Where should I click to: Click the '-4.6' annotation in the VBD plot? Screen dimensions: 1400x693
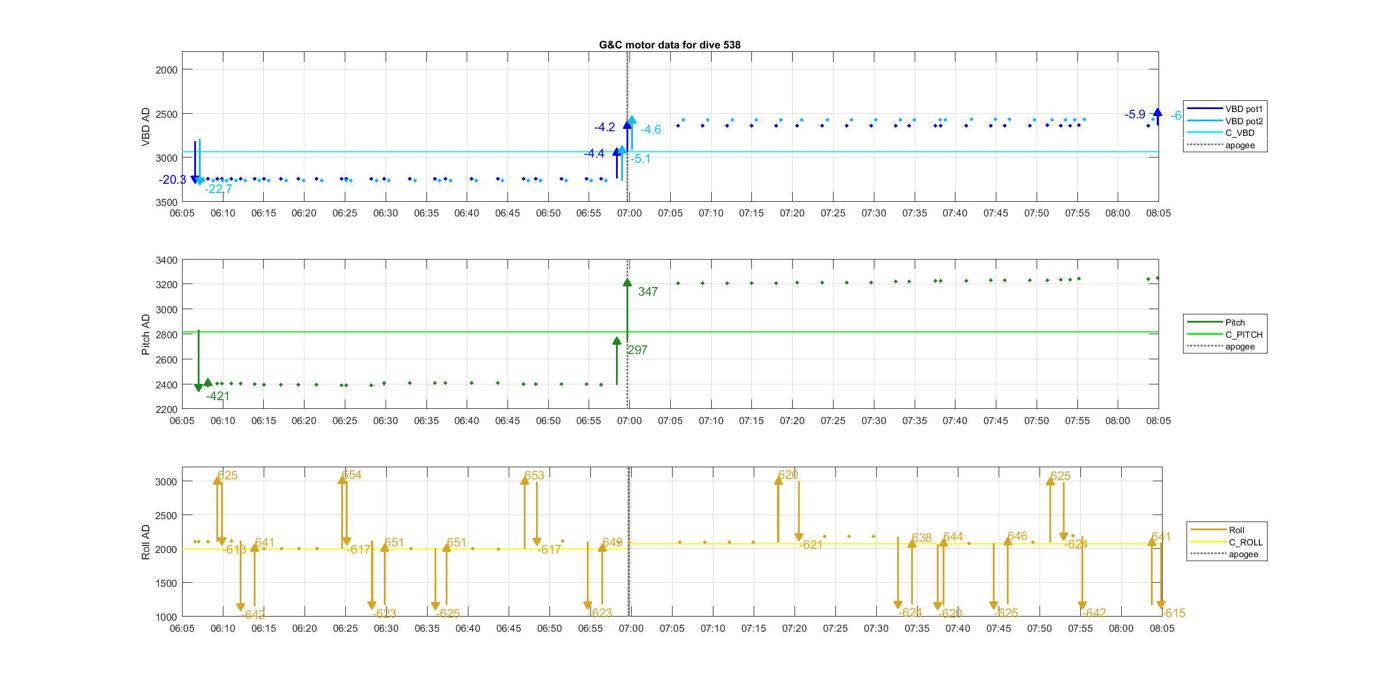coord(651,130)
